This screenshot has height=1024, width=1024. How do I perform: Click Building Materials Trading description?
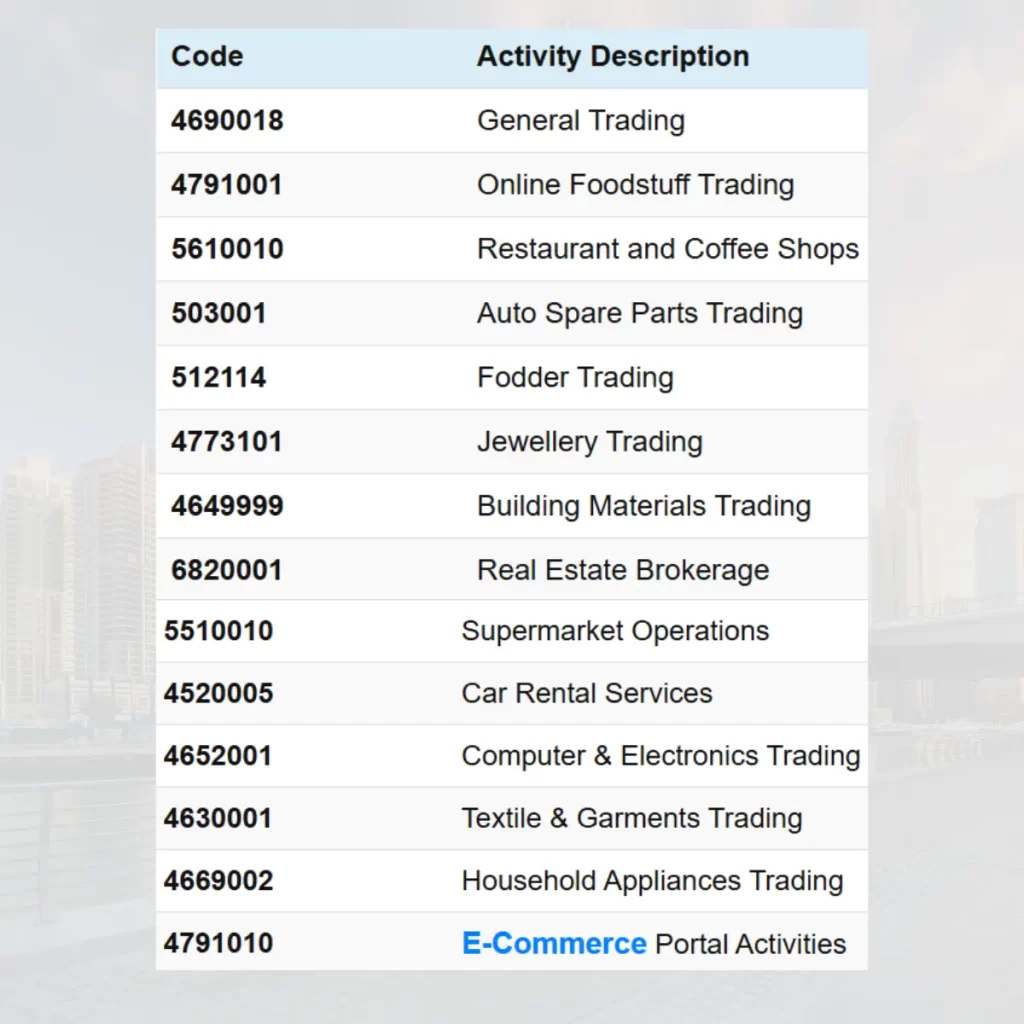pos(643,506)
